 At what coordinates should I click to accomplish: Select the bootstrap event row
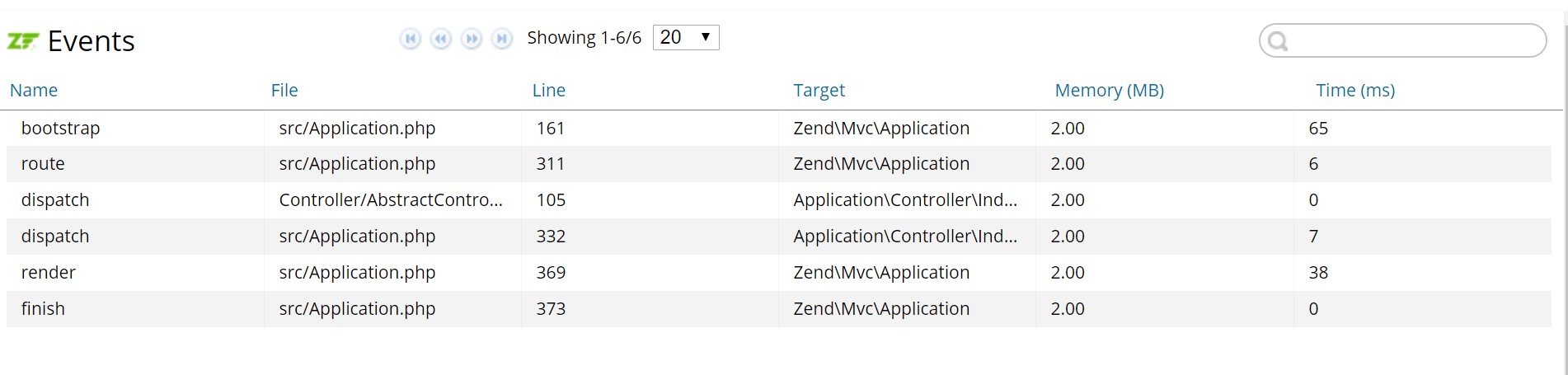pos(779,128)
